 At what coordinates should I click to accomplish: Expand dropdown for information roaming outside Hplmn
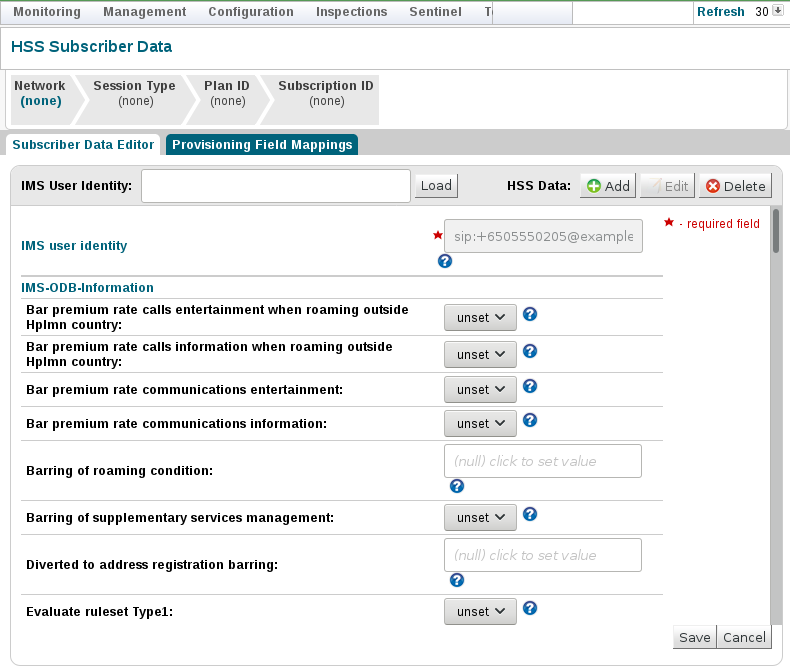click(480, 354)
